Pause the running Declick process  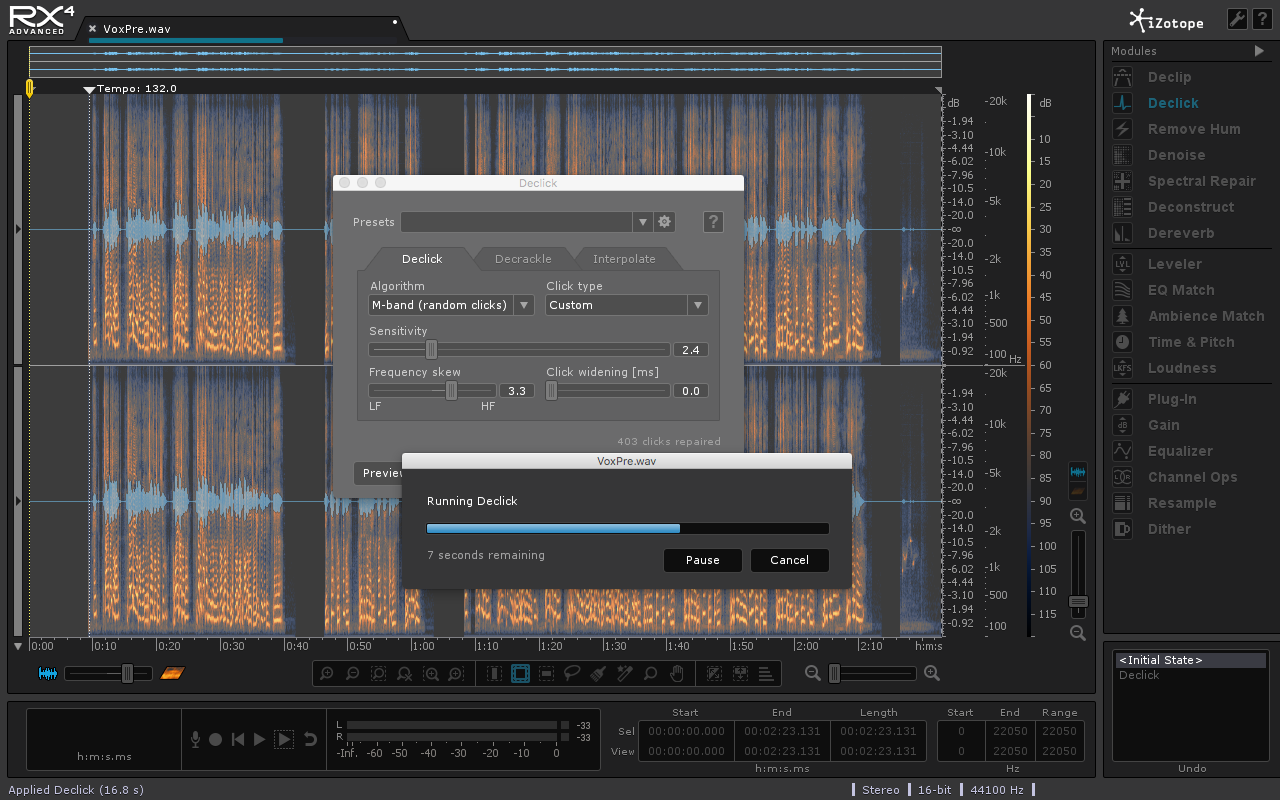[703, 560]
